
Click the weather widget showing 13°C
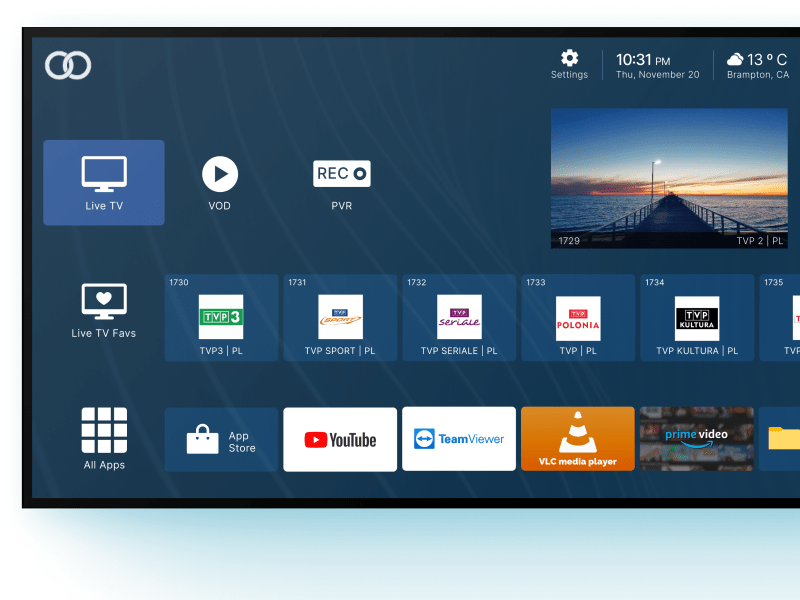click(757, 66)
